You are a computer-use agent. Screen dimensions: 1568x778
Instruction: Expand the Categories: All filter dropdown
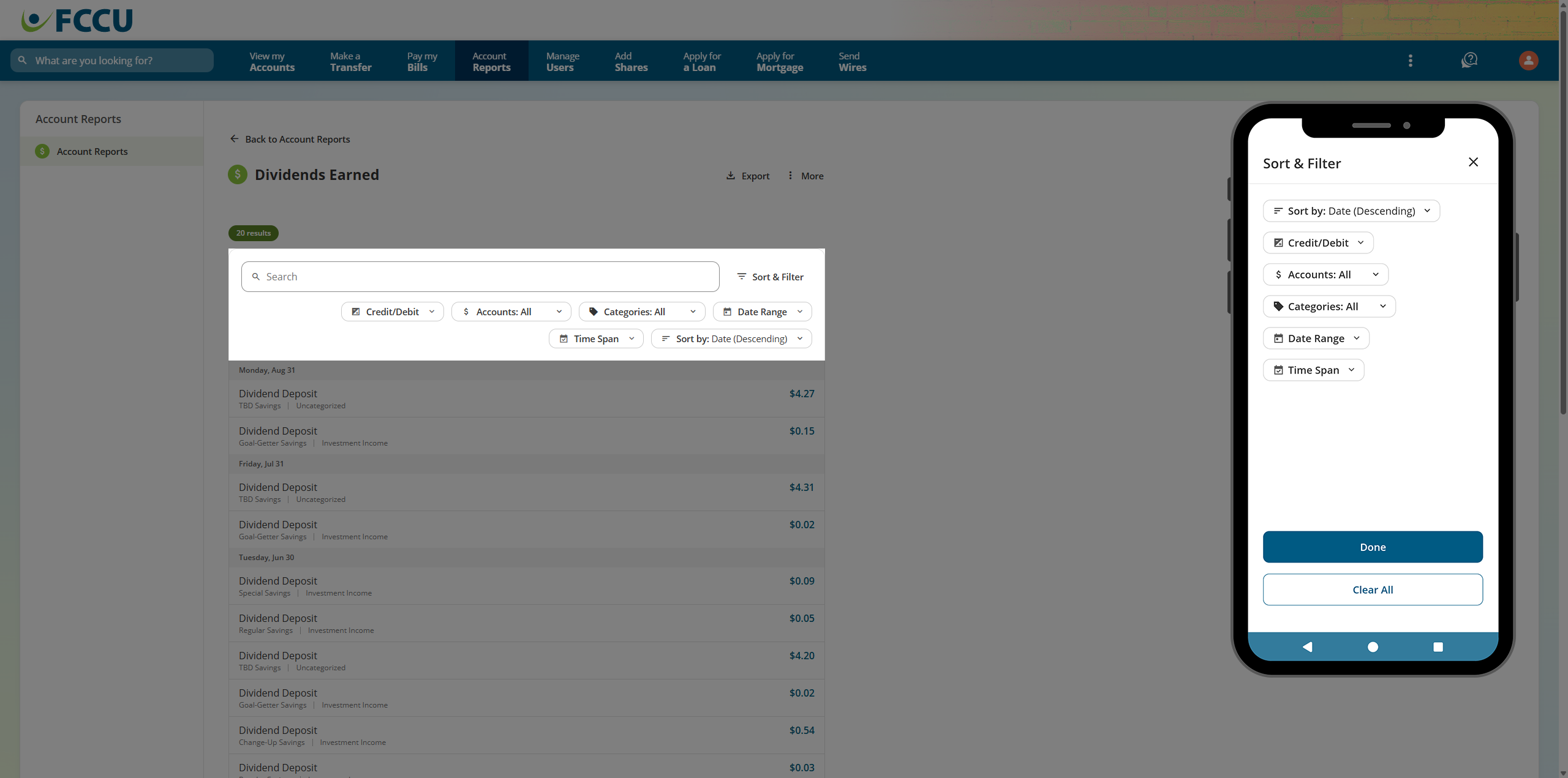tap(642, 312)
